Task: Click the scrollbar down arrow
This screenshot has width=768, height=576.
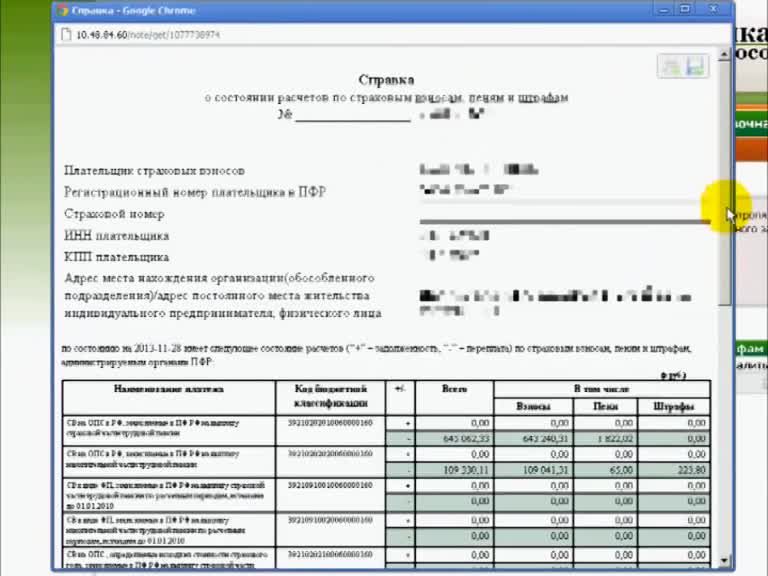Action: [724, 560]
